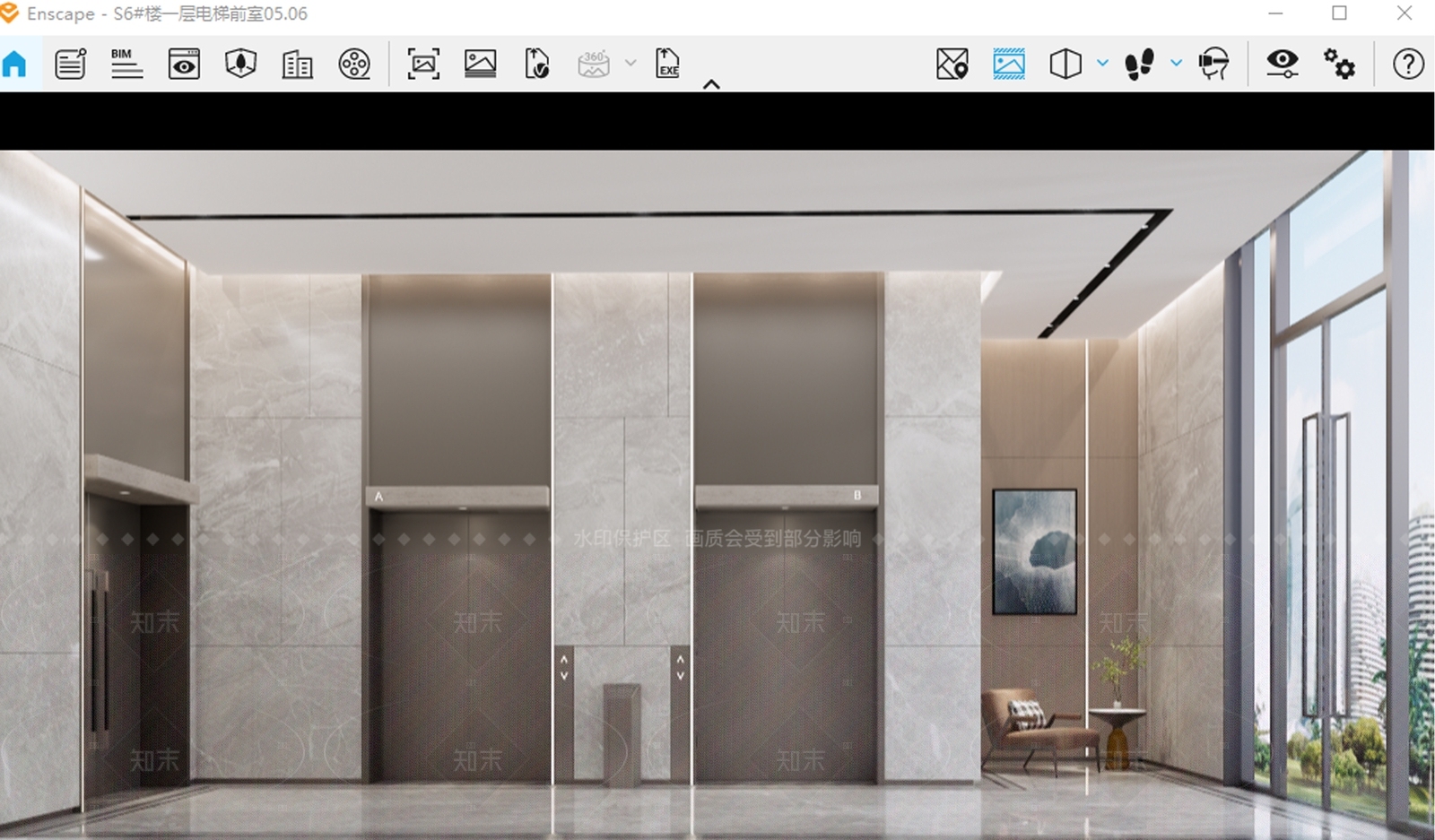Open the Manage Uploads list icon

(x=70, y=64)
